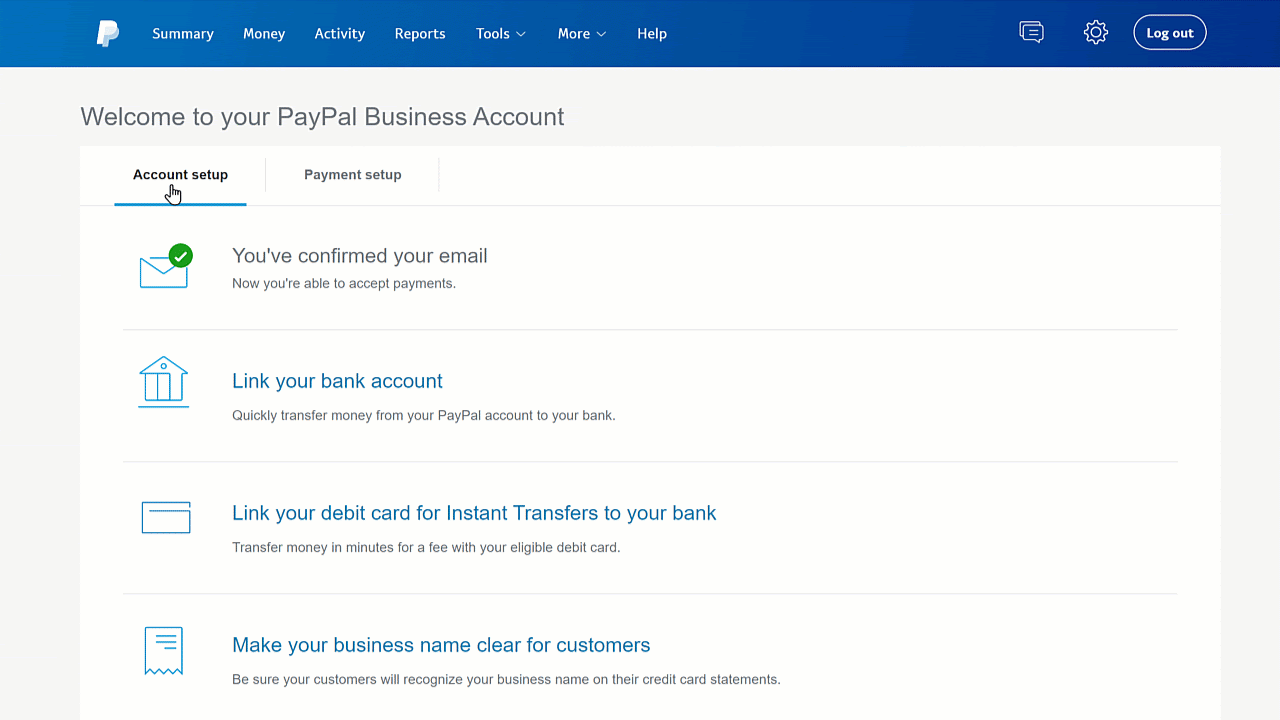The width and height of the screenshot is (1280, 720).
Task: Expand the Tools dropdown menu
Action: (501, 33)
